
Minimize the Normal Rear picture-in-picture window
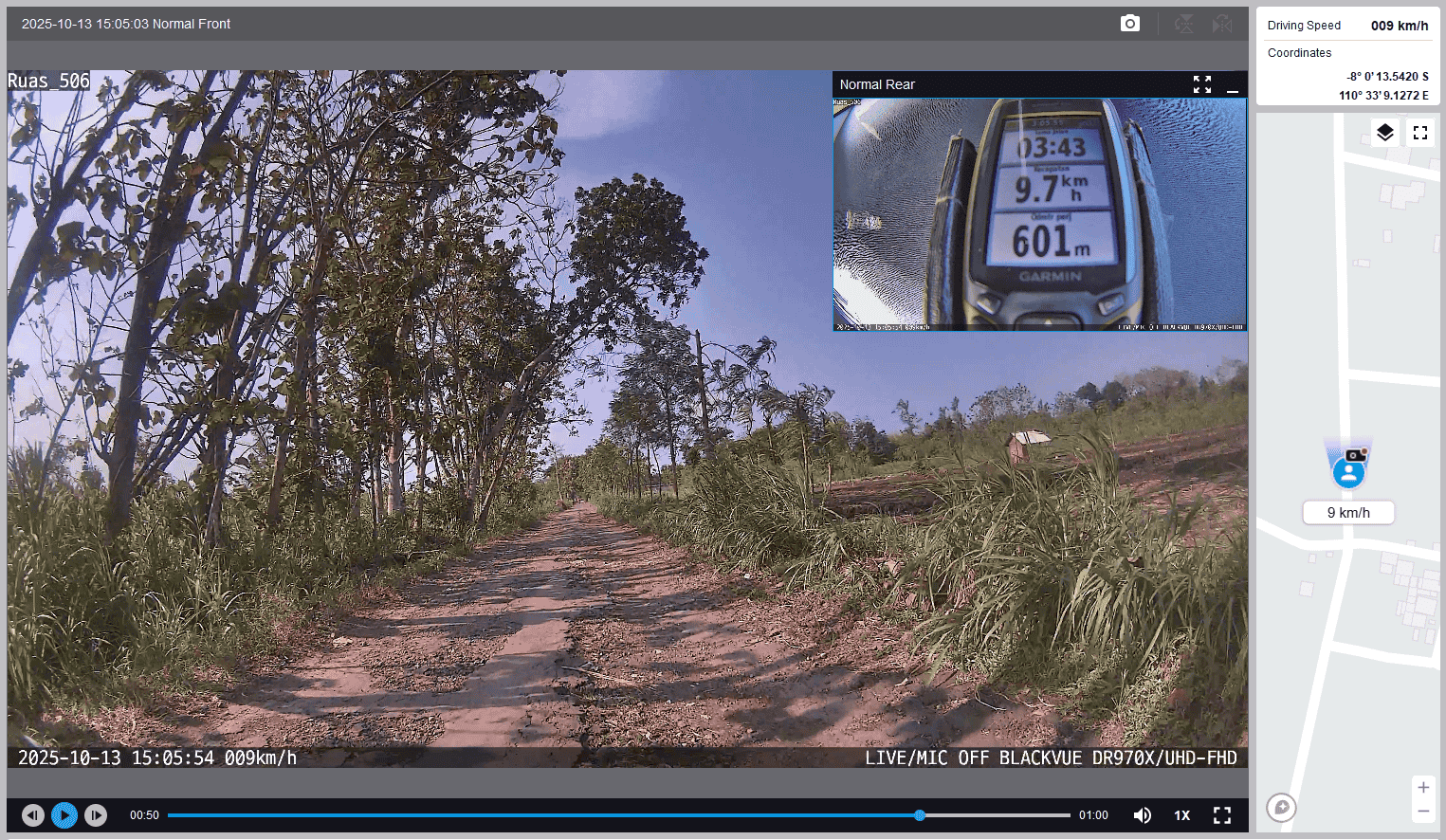[1232, 85]
